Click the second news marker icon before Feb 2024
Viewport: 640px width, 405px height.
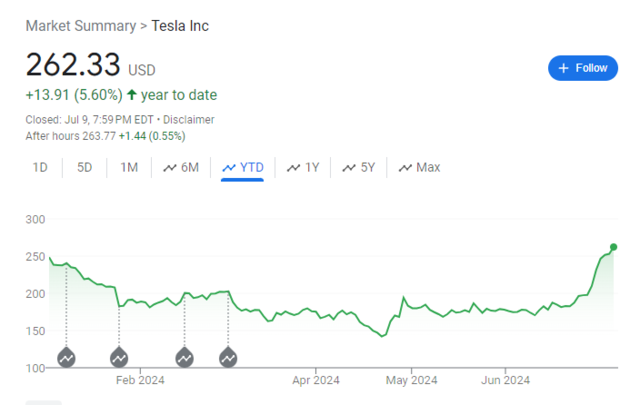(119, 356)
